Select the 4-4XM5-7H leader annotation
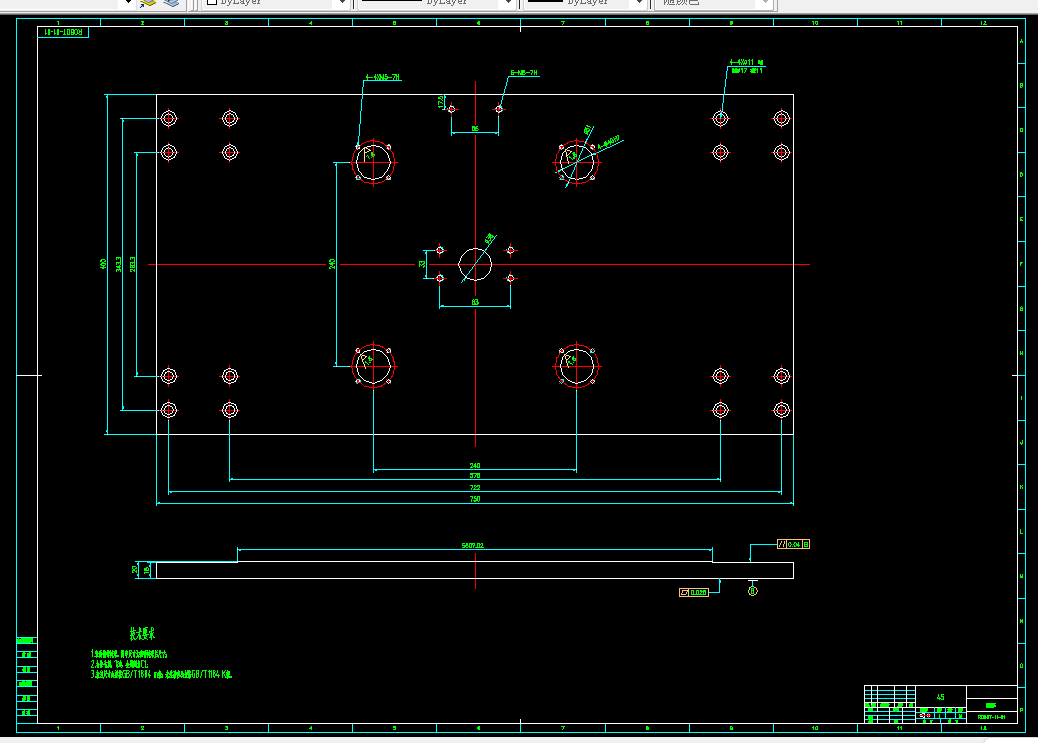 [x=383, y=77]
